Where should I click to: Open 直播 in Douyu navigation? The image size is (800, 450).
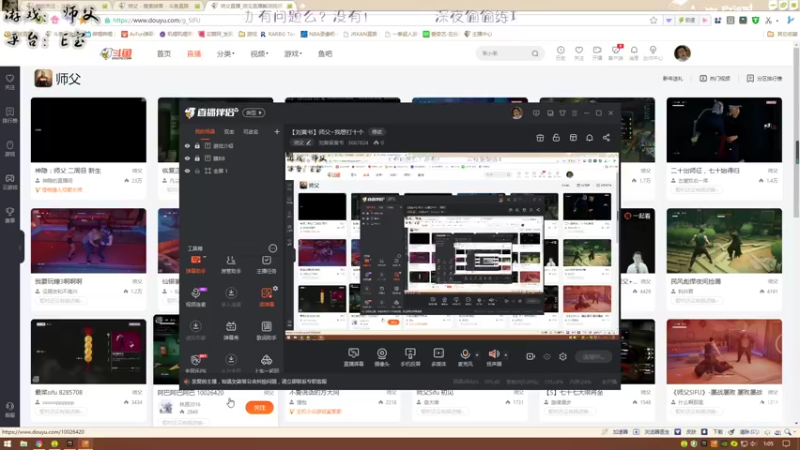point(194,54)
